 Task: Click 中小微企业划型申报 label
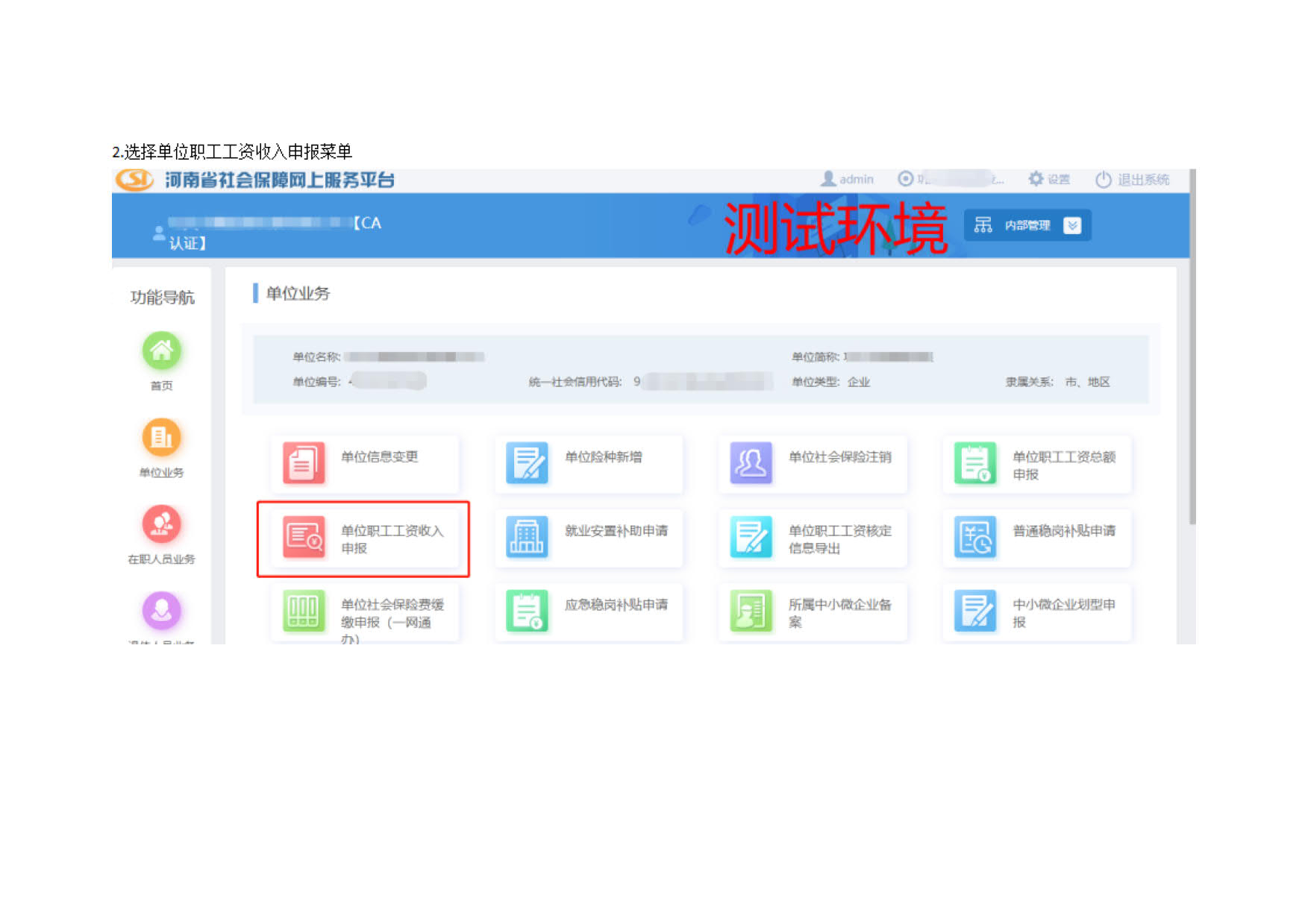[1064, 613]
